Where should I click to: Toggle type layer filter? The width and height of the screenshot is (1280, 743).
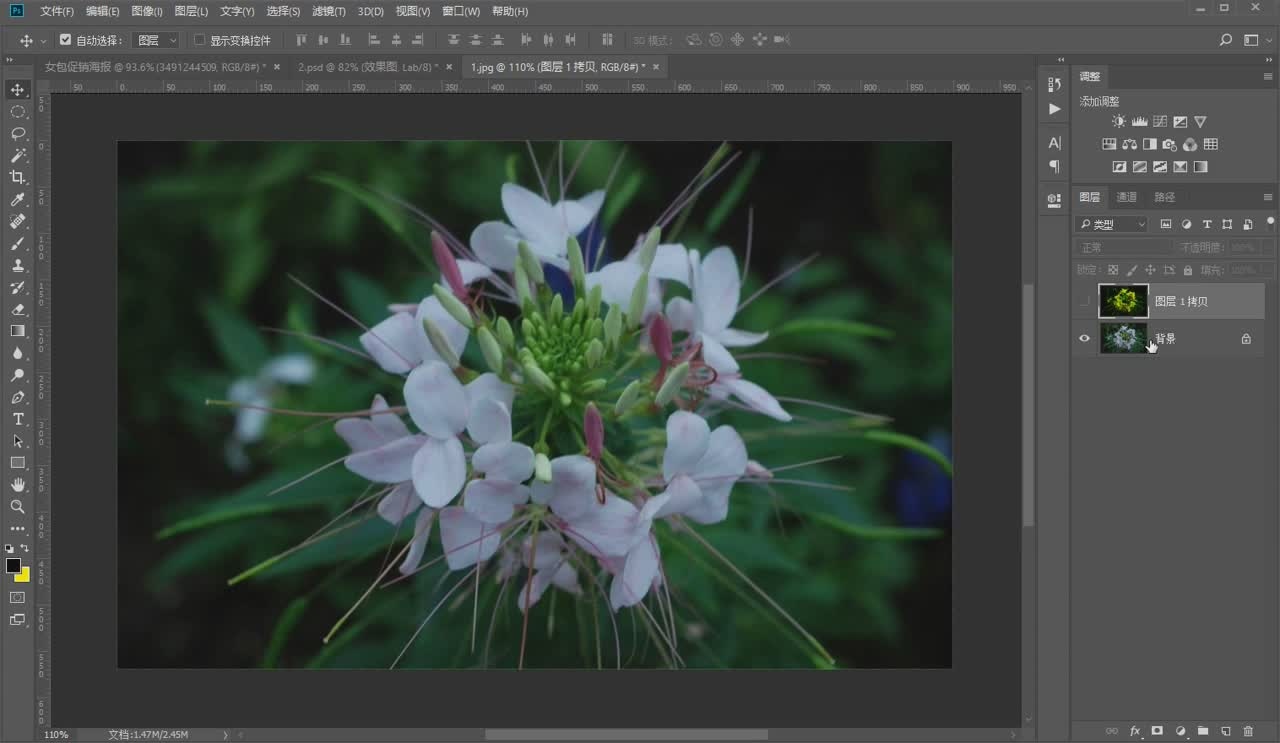point(1207,224)
